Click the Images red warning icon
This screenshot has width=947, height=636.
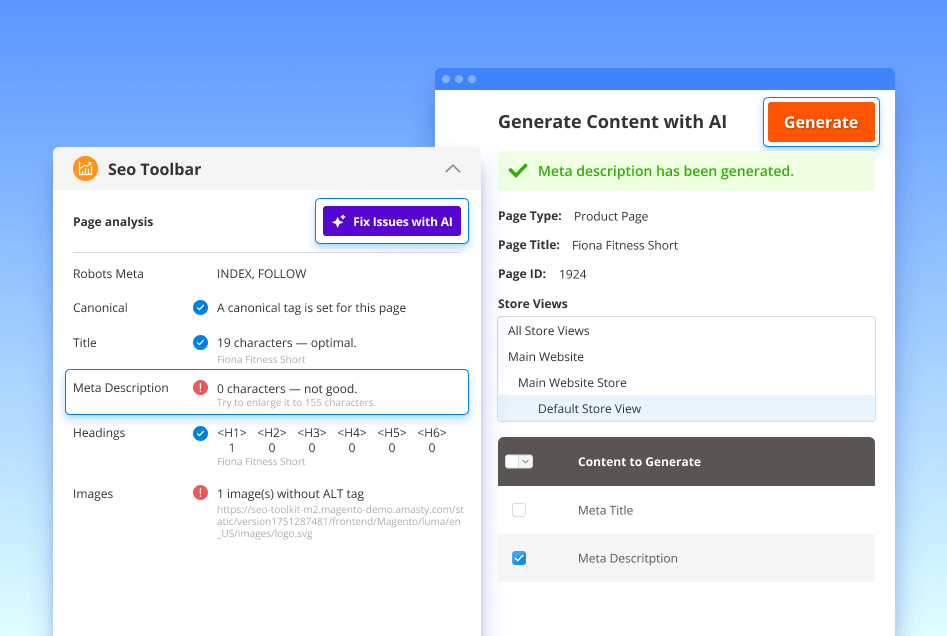[200, 493]
